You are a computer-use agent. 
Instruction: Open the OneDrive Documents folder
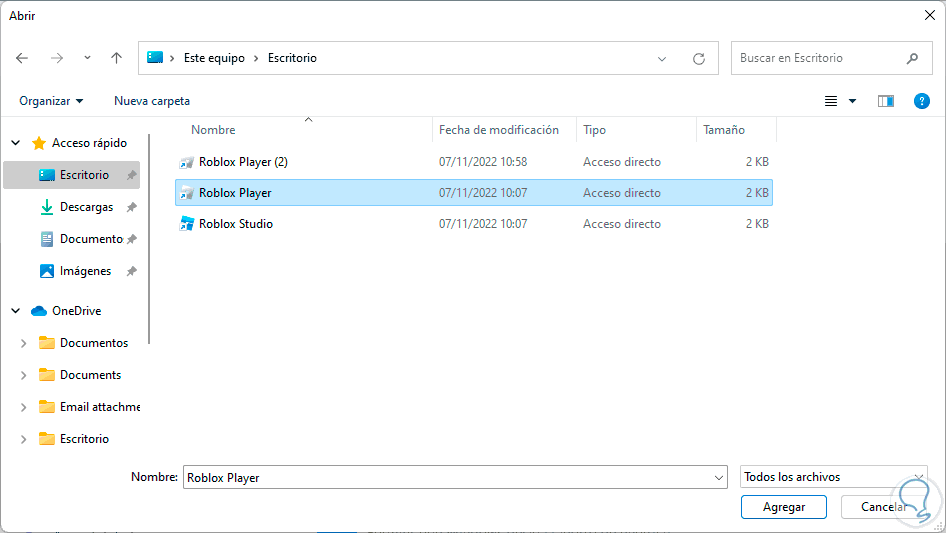[90, 375]
